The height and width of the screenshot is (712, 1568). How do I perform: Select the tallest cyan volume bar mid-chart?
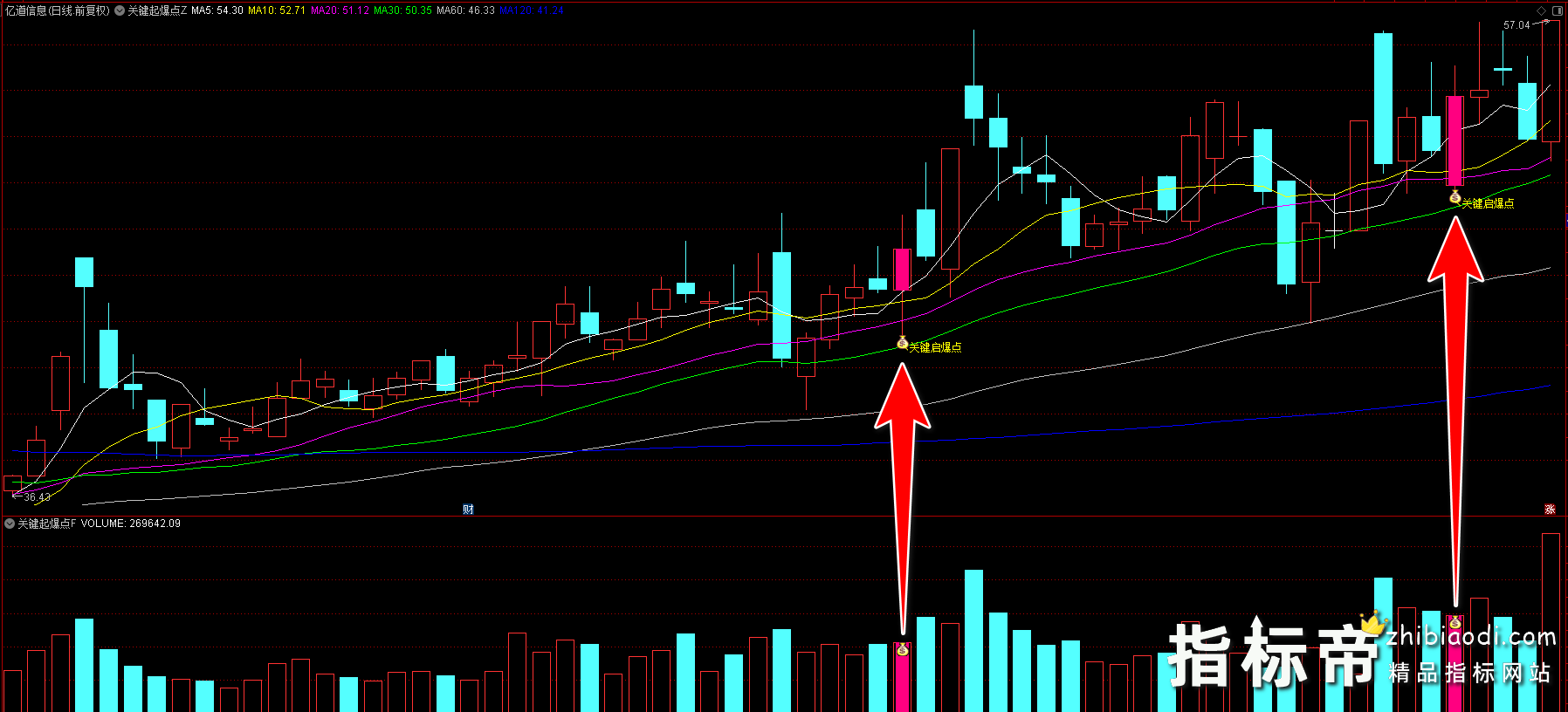click(x=973, y=640)
